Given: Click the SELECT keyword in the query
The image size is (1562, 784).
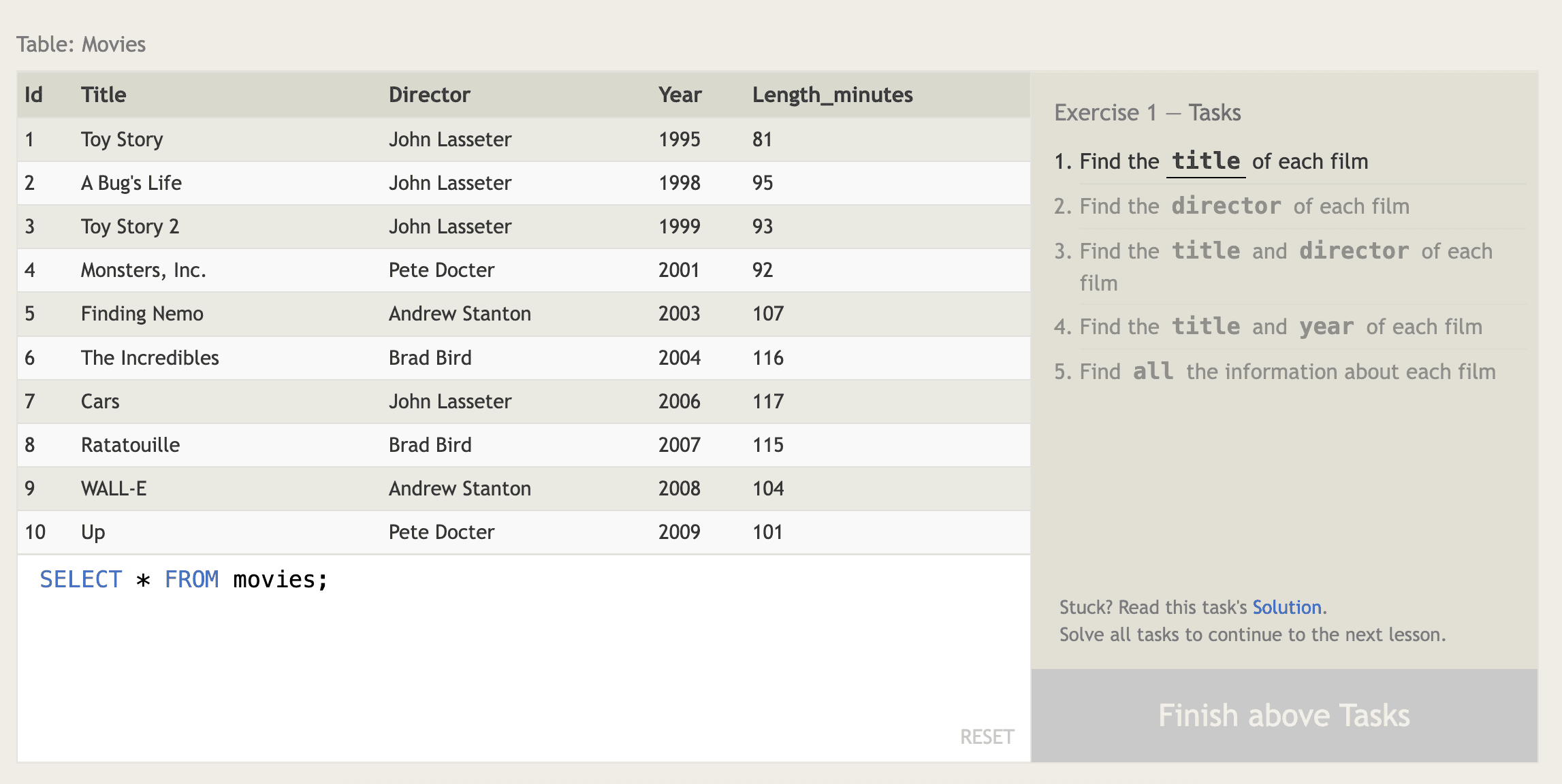Looking at the screenshot, I should click(80, 579).
